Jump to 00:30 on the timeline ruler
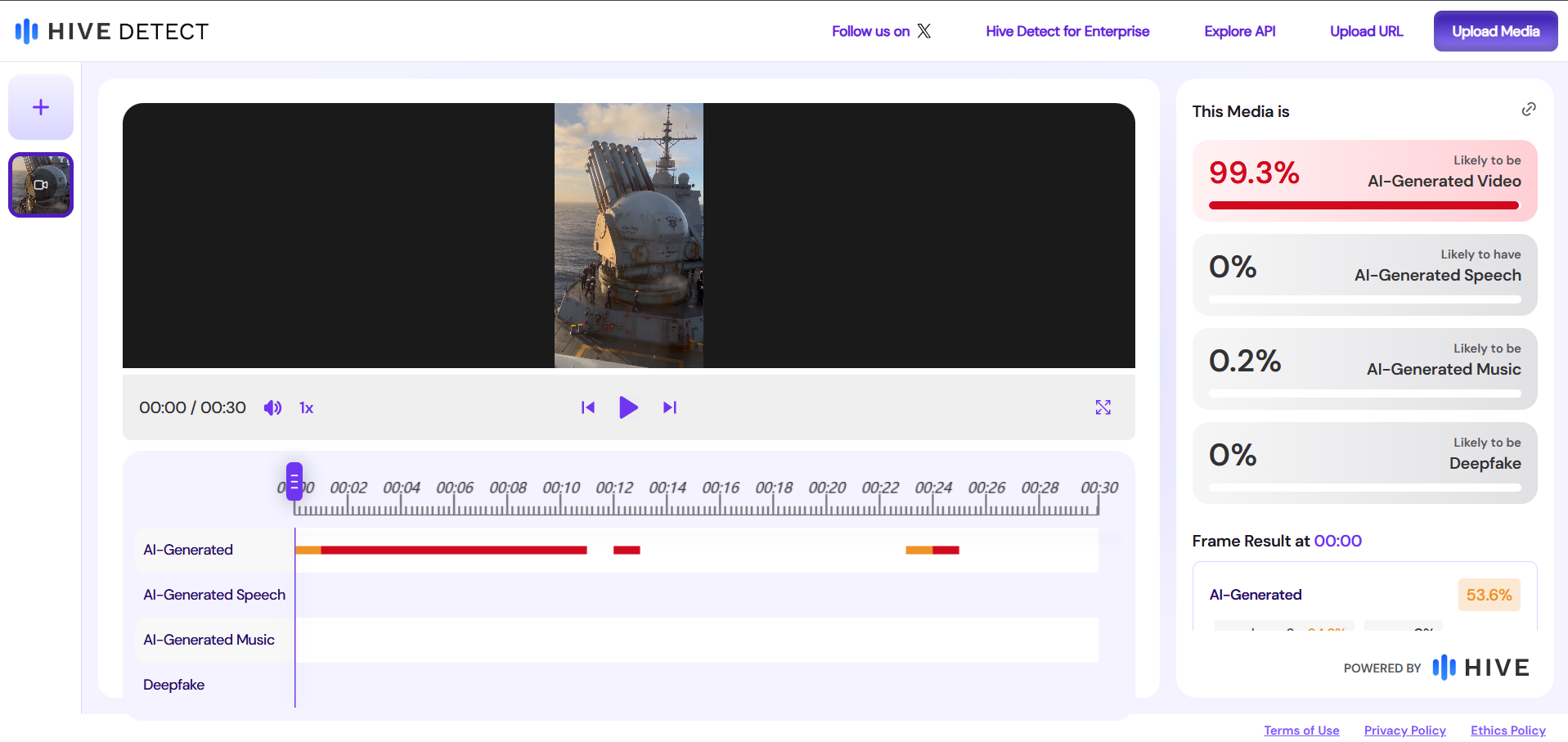This screenshot has height=742, width=1568. pyautogui.click(x=1099, y=488)
